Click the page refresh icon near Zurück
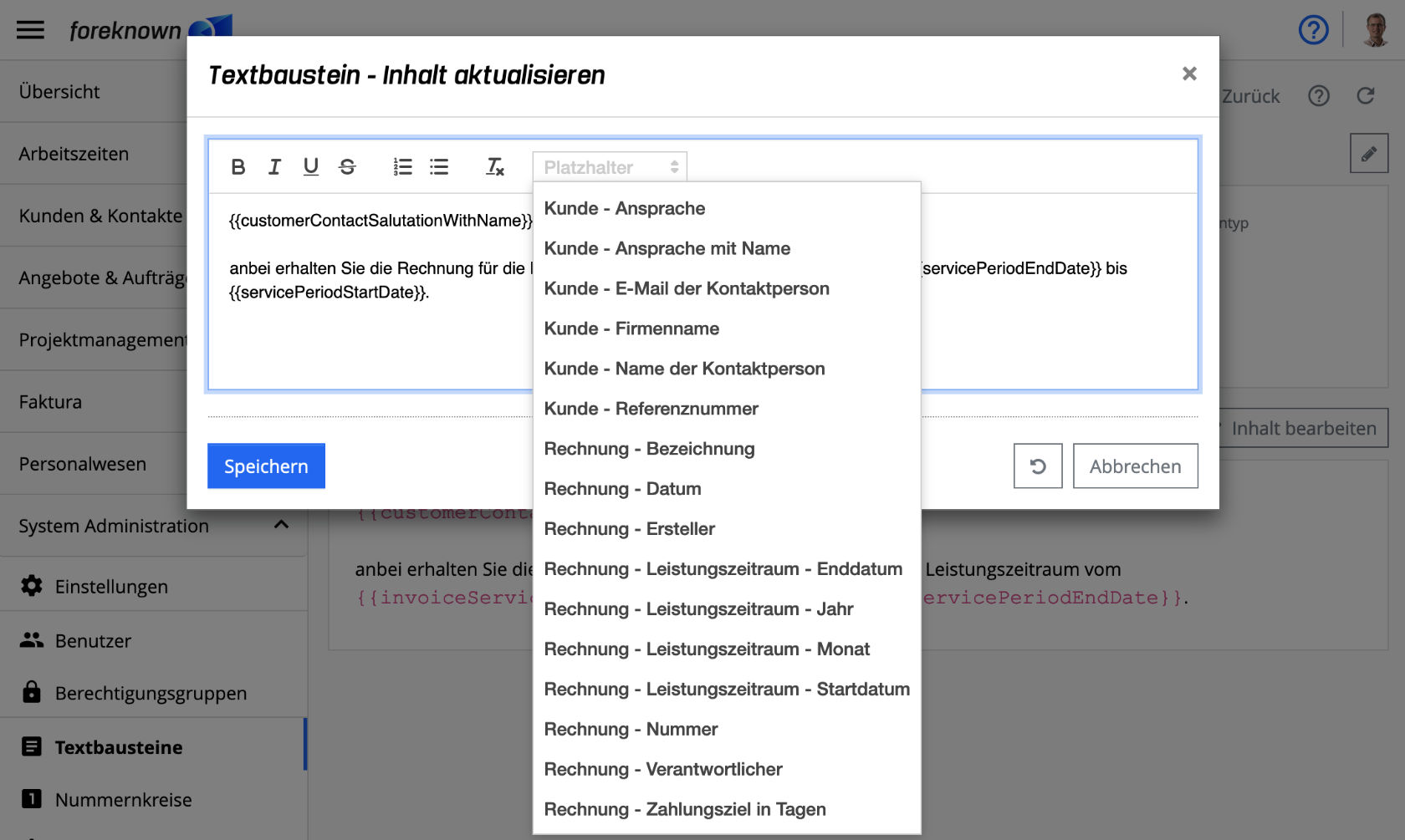This screenshot has width=1405, height=840. [1366, 95]
